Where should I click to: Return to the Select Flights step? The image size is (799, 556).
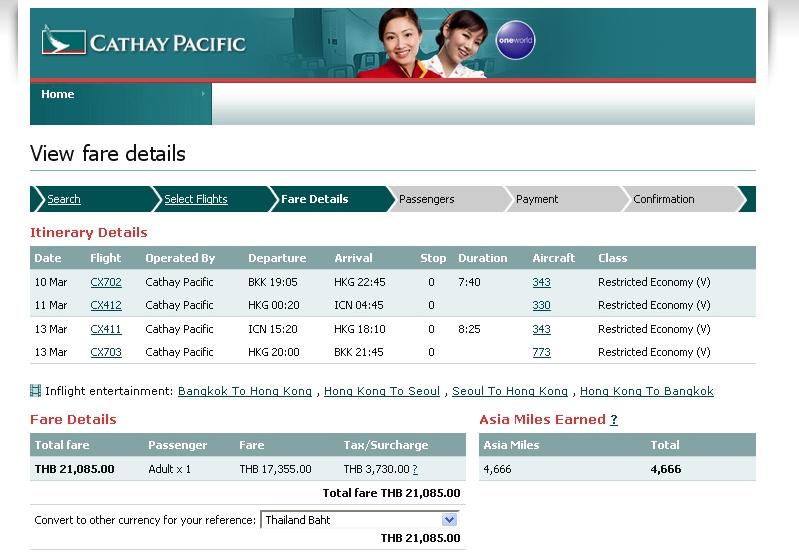(196, 199)
